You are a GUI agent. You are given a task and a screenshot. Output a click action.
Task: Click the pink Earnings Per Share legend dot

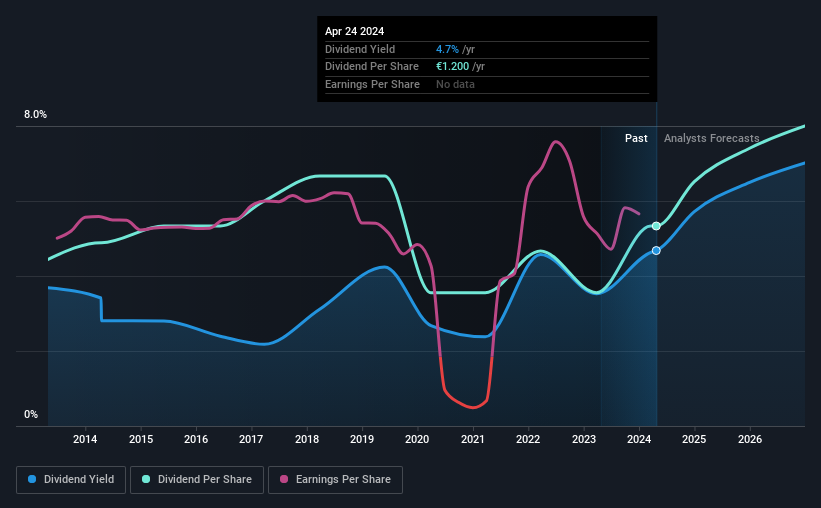[284, 479]
